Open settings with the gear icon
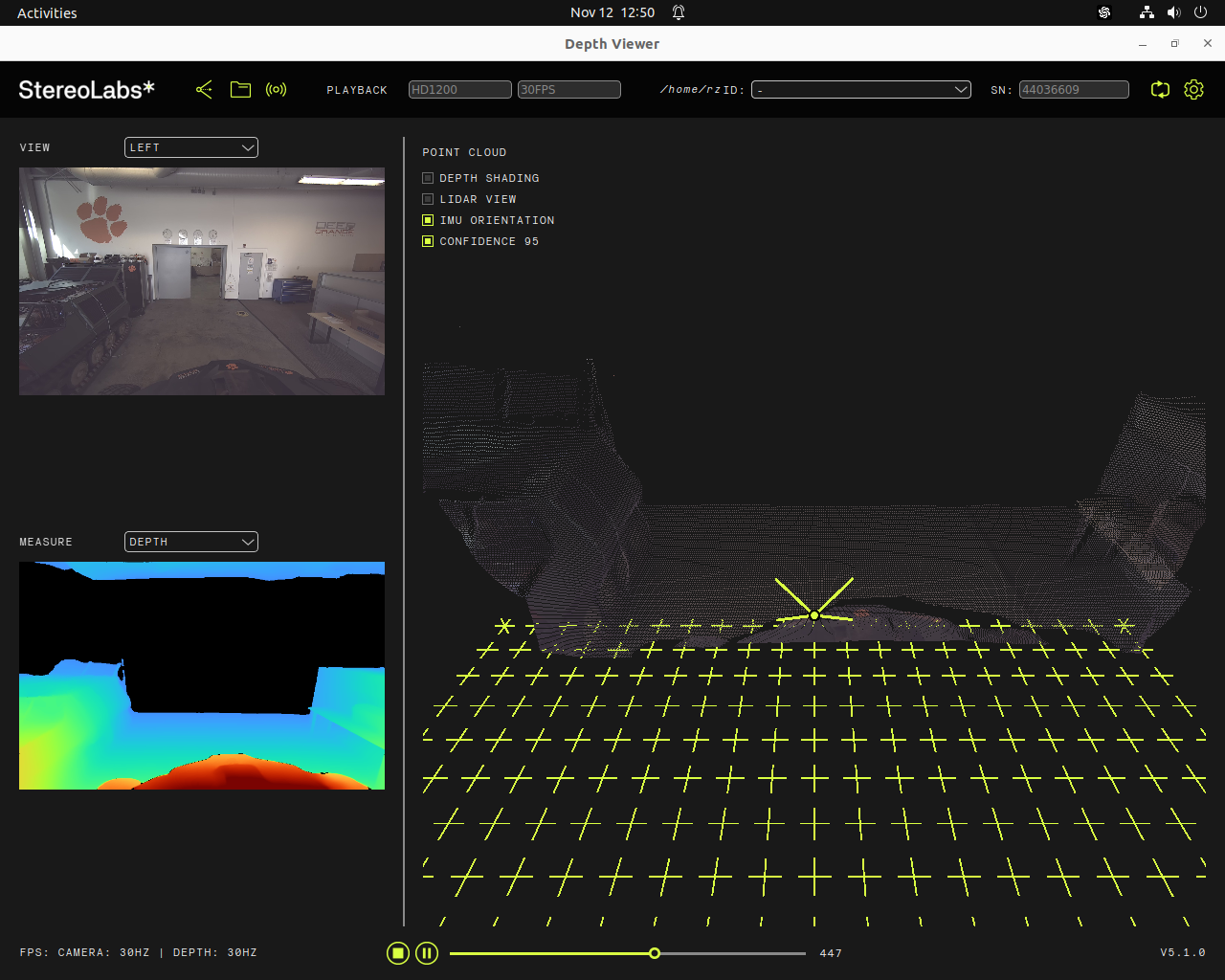 pyautogui.click(x=1193, y=90)
